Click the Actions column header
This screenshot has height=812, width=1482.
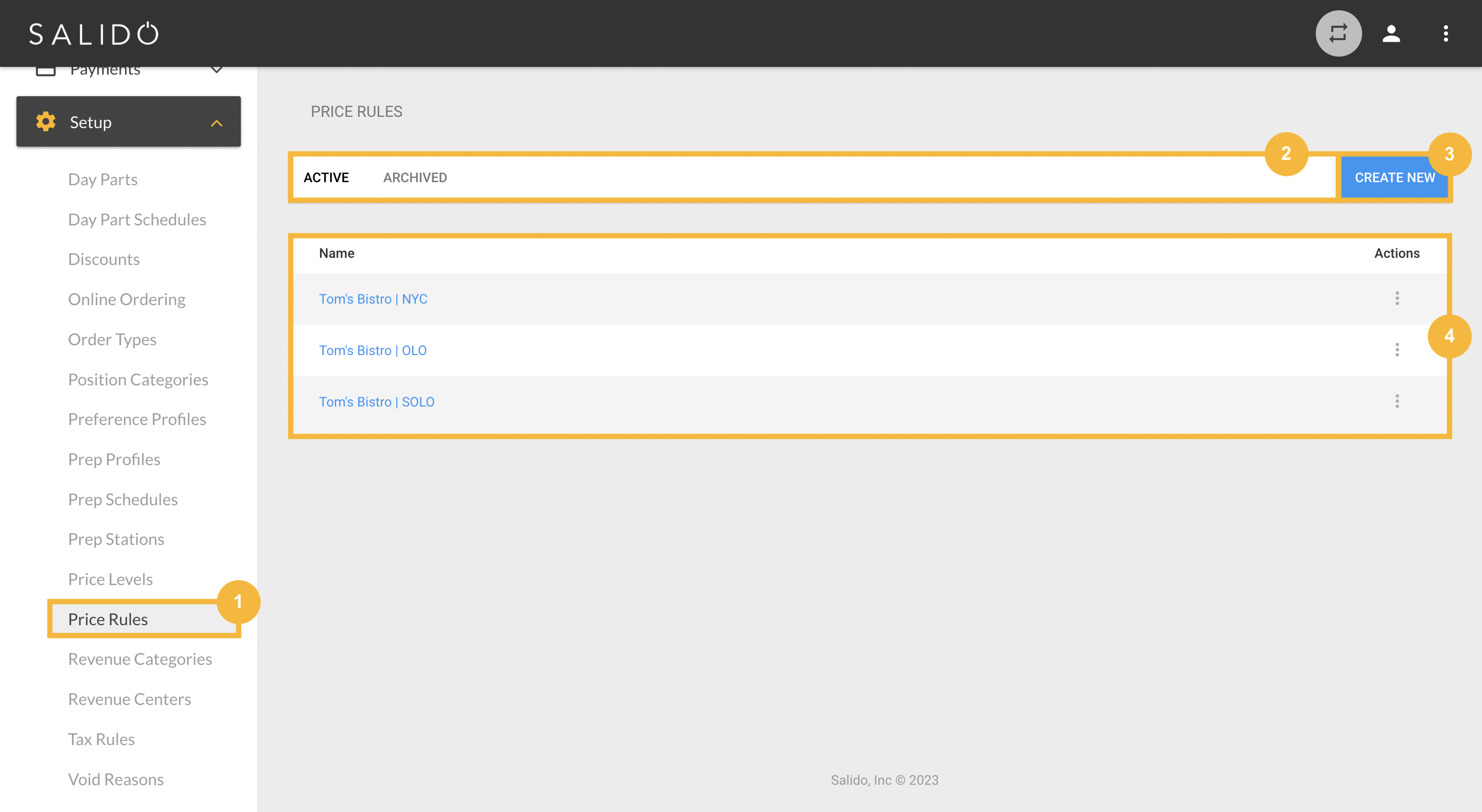(x=1397, y=253)
